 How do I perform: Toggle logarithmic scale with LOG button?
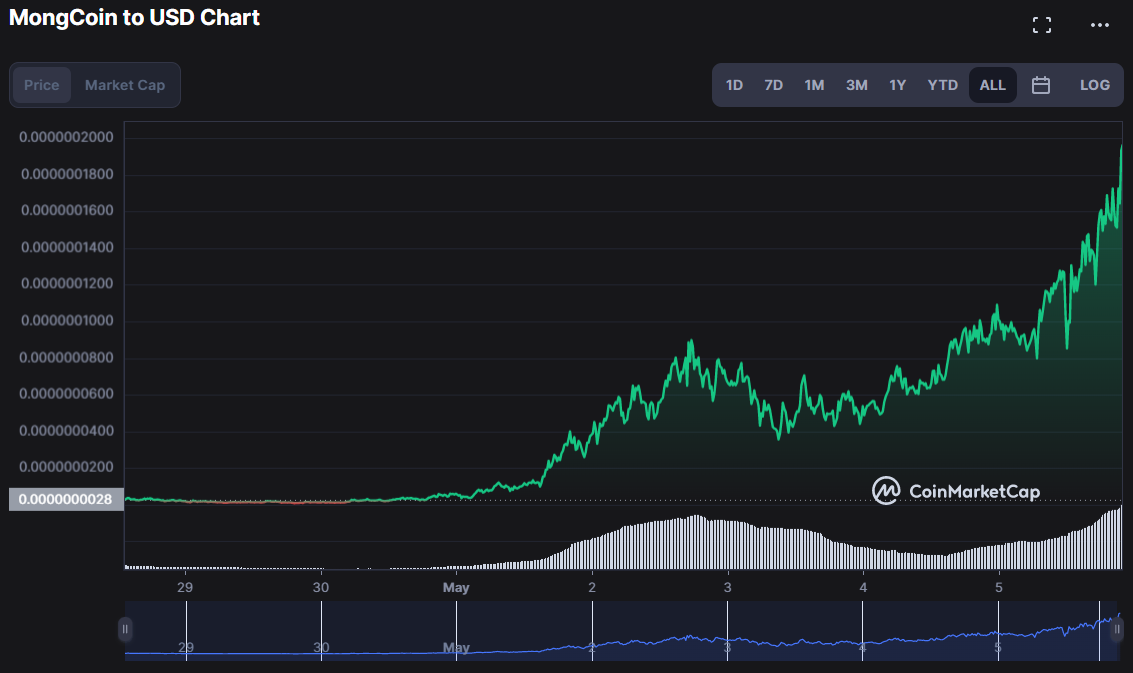[1095, 85]
